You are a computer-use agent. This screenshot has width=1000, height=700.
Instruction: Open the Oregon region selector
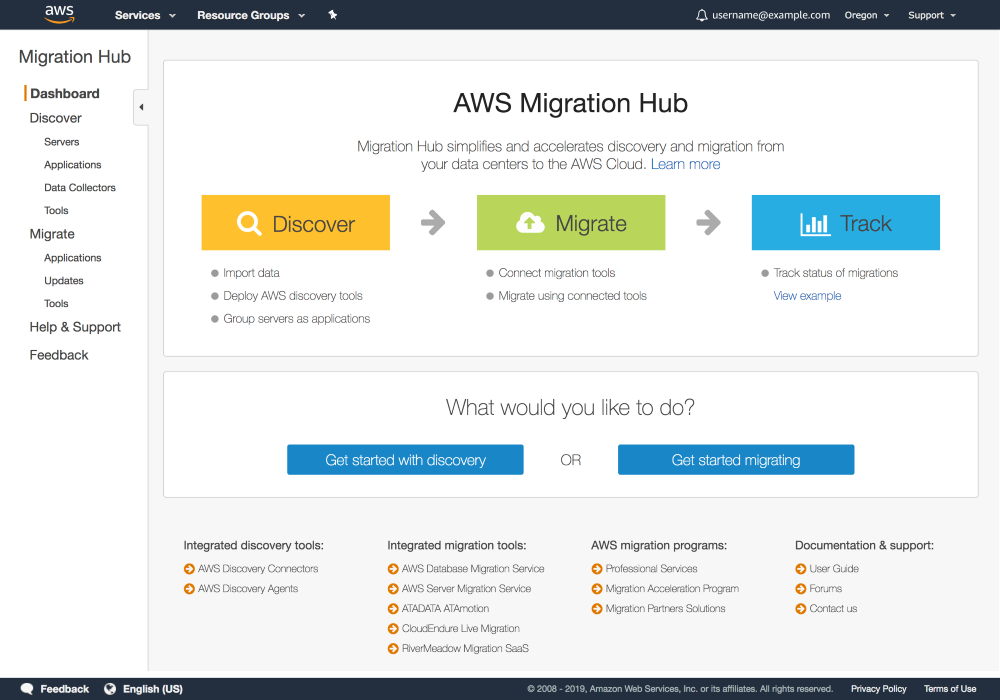click(x=866, y=15)
